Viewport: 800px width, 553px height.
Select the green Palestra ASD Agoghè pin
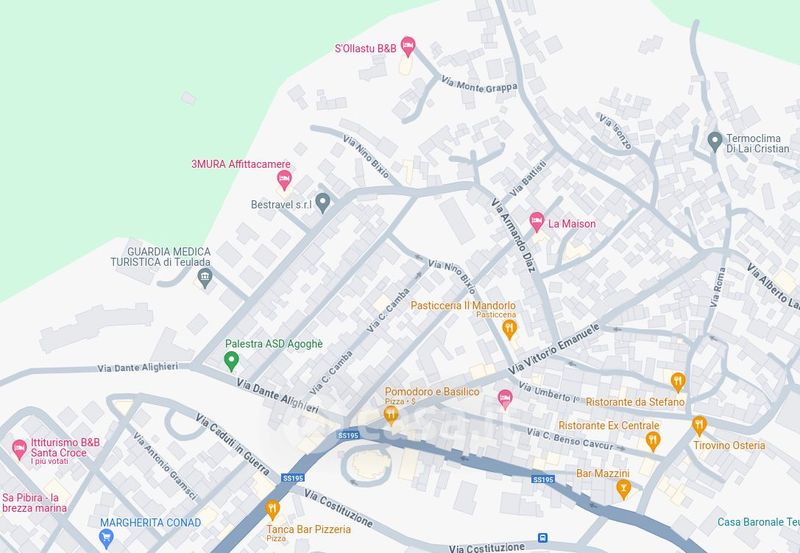click(231, 361)
